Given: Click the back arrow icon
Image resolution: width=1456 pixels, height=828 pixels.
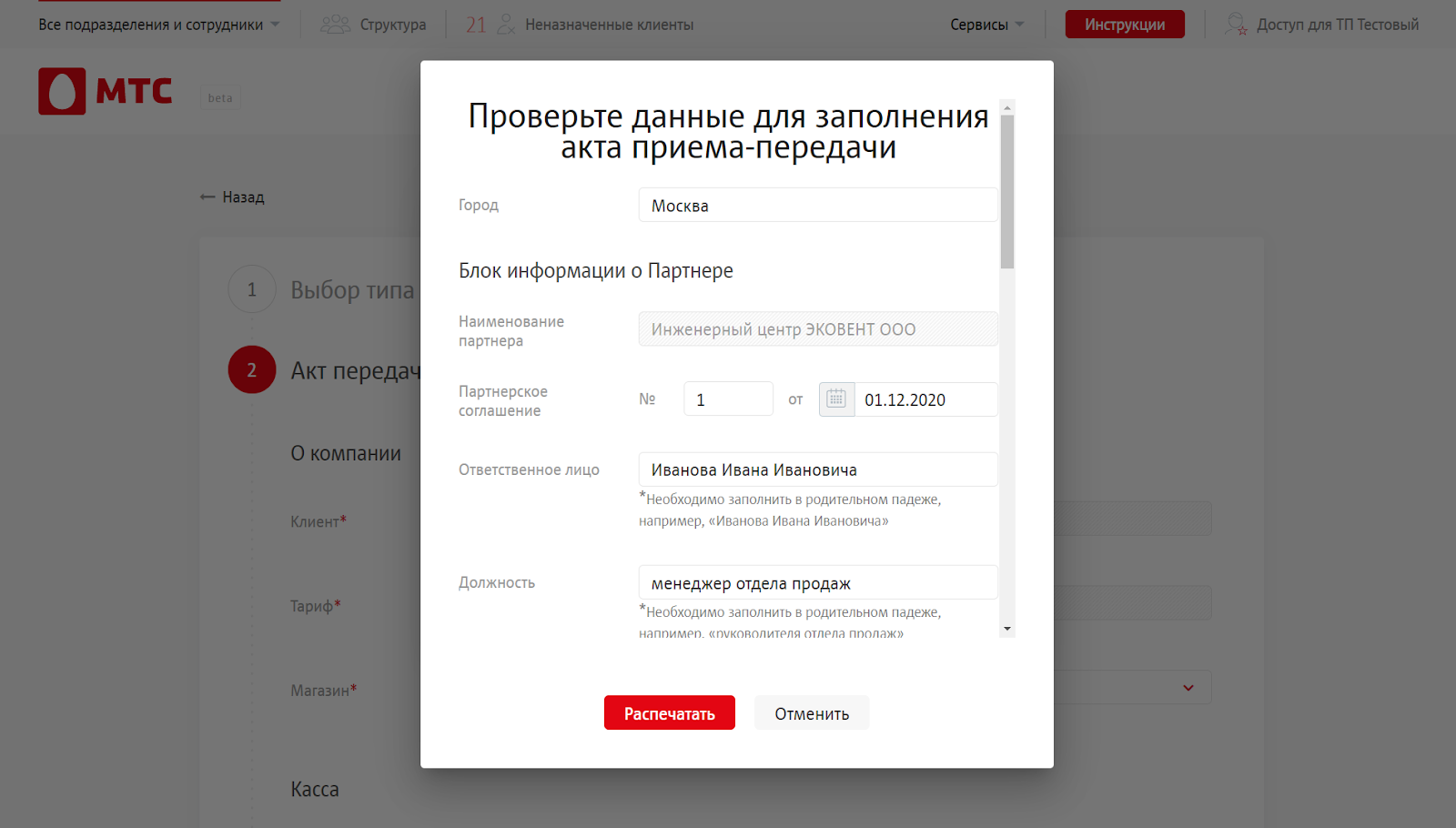Looking at the screenshot, I should tap(207, 197).
